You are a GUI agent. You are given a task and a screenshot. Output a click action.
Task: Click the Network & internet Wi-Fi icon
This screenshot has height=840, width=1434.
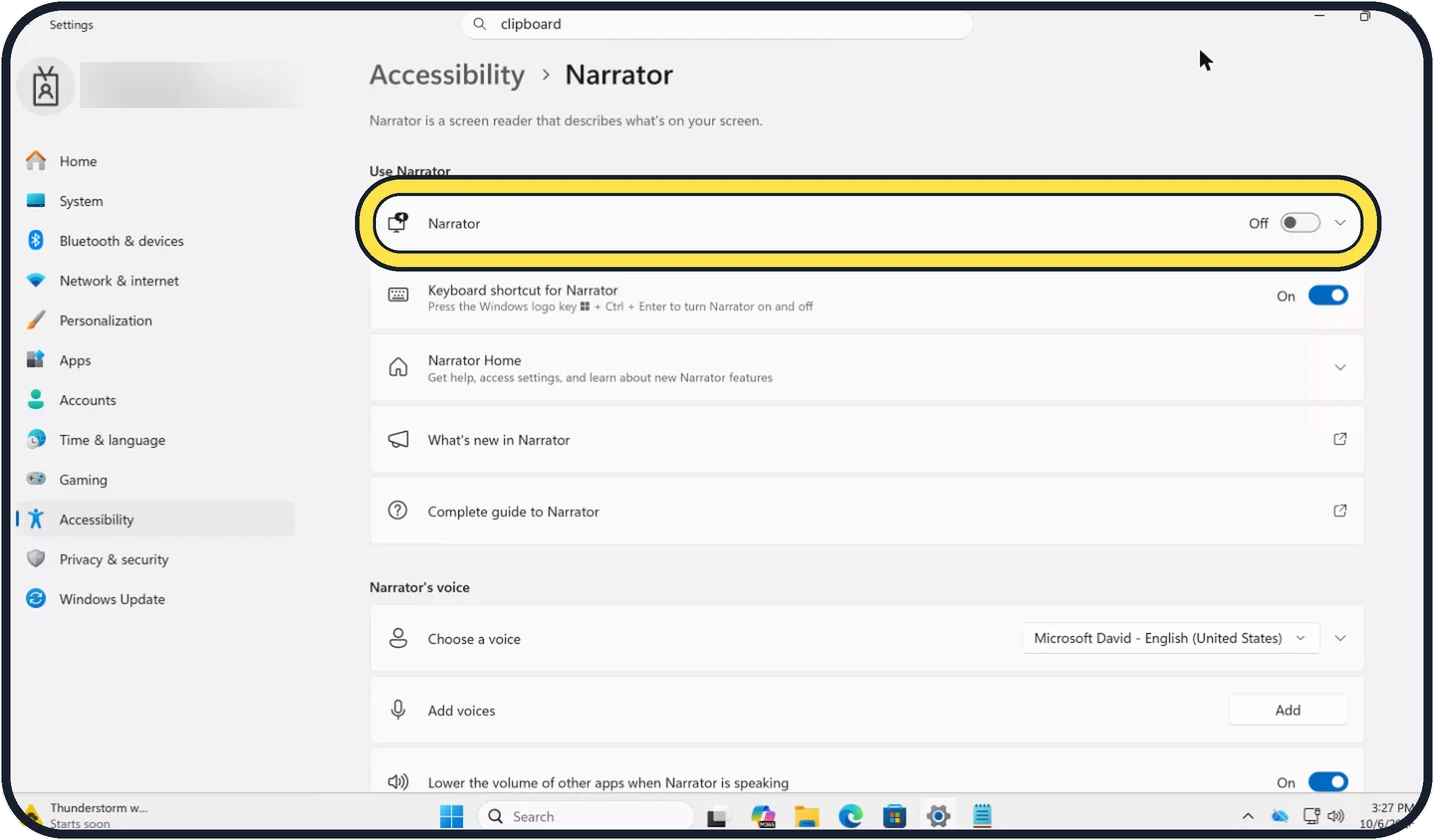point(36,281)
